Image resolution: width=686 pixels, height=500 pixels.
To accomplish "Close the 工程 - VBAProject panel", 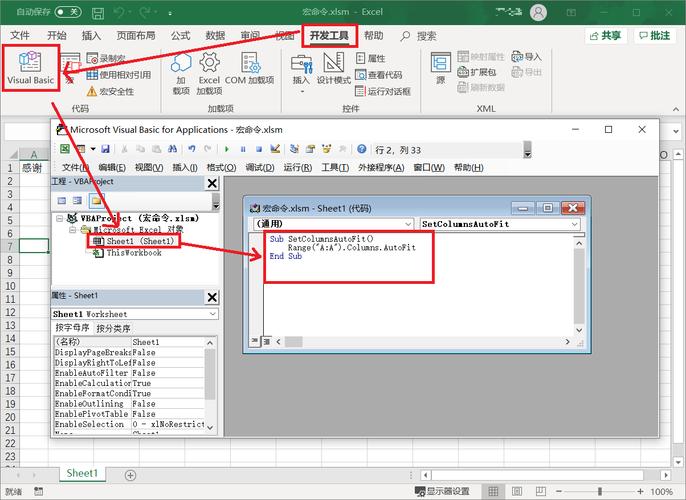I will pos(212,183).
